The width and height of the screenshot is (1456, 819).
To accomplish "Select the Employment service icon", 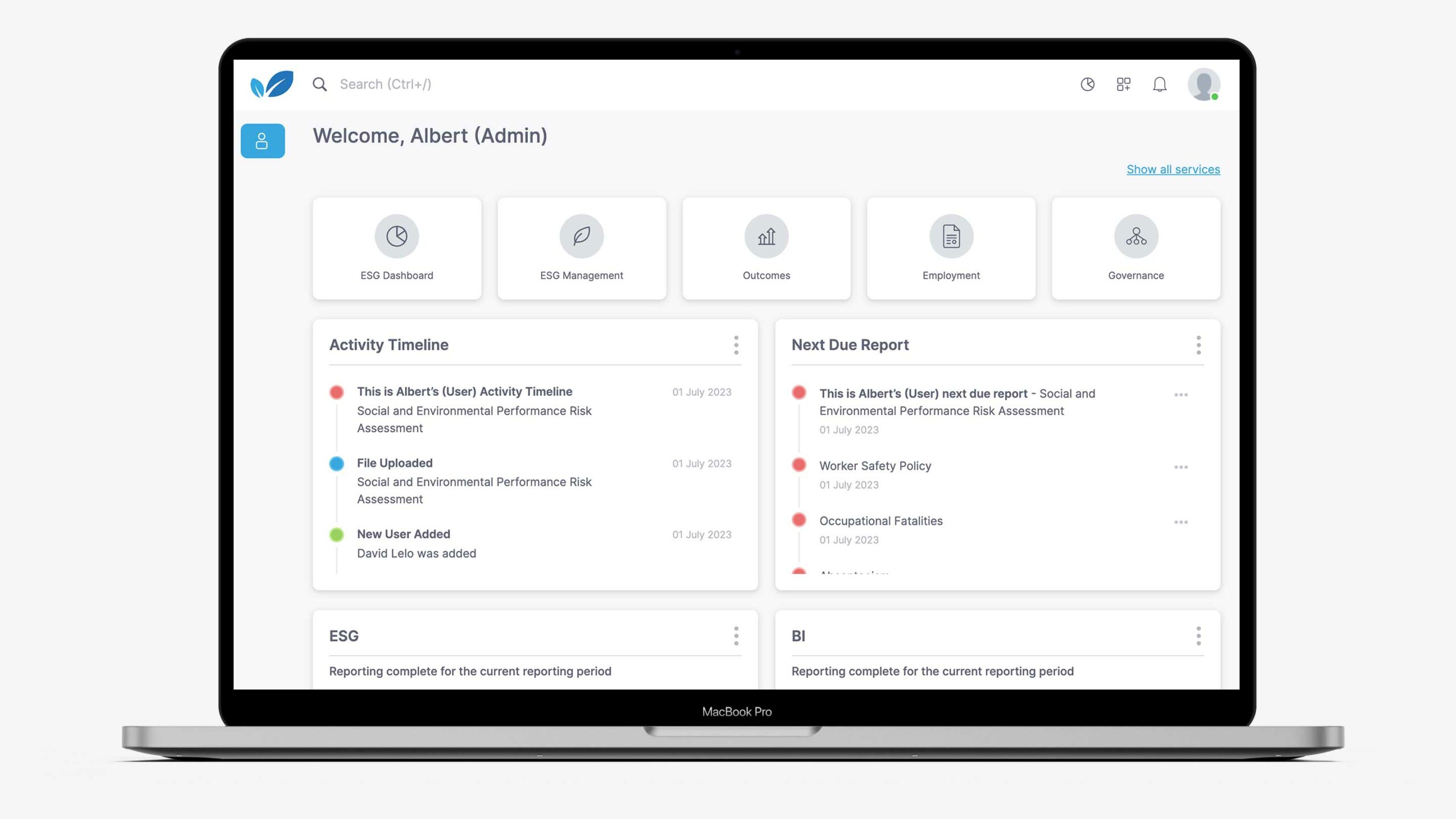I will pos(950,236).
